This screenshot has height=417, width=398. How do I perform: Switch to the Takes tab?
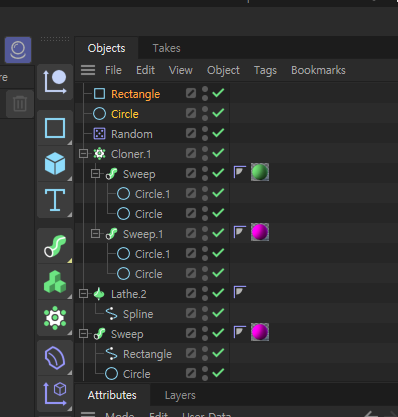(x=166, y=48)
